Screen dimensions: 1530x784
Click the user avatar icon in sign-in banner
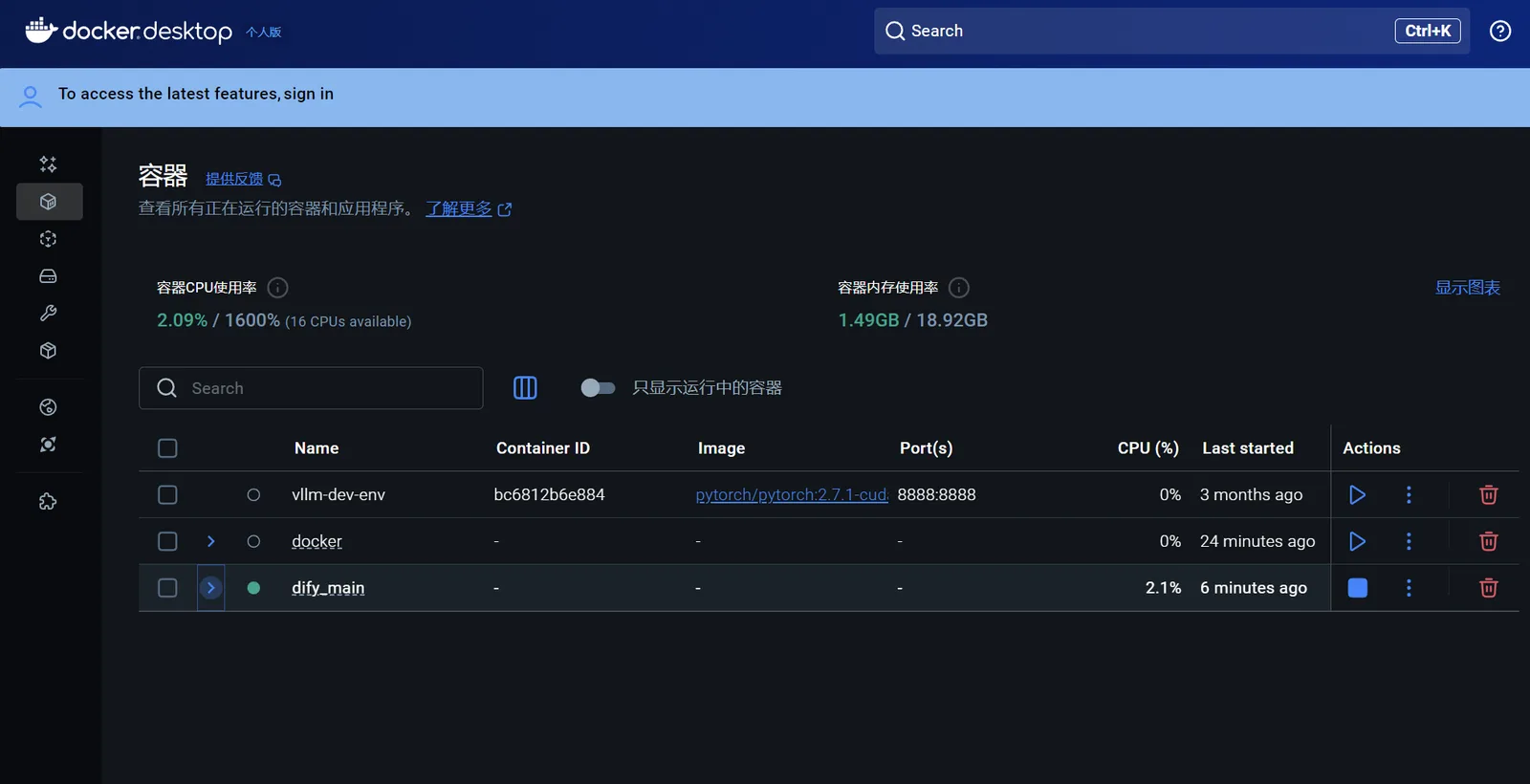click(31, 97)
